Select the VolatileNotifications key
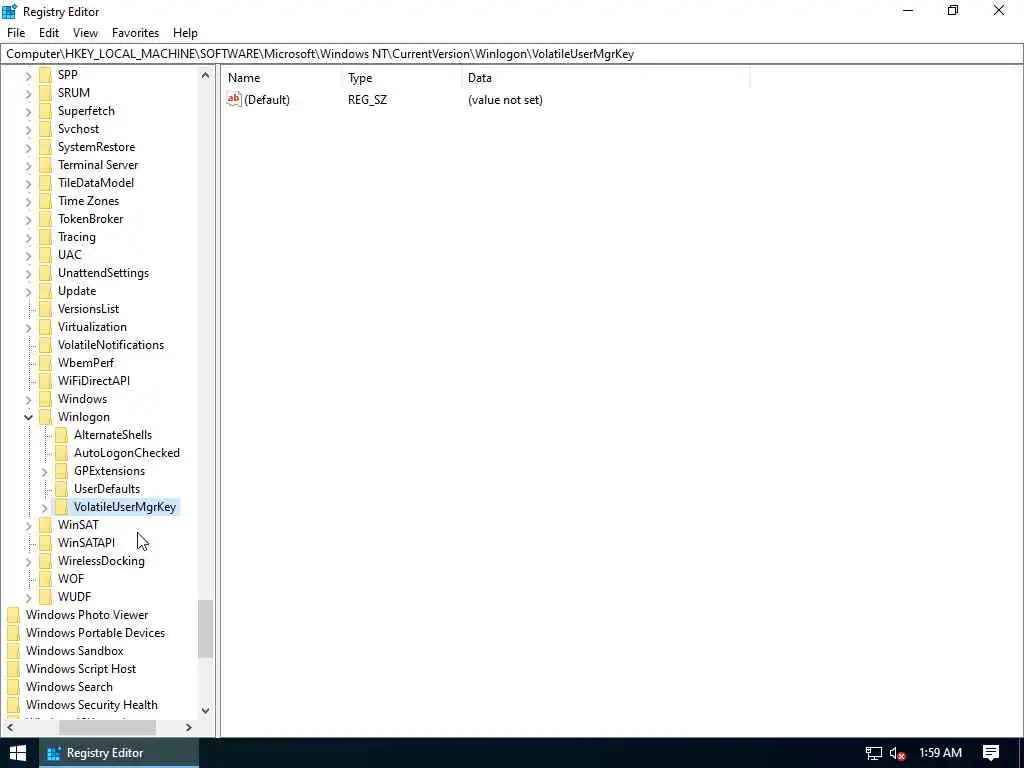The width and height of the screenshot is (1024, 768). [111, 345]
